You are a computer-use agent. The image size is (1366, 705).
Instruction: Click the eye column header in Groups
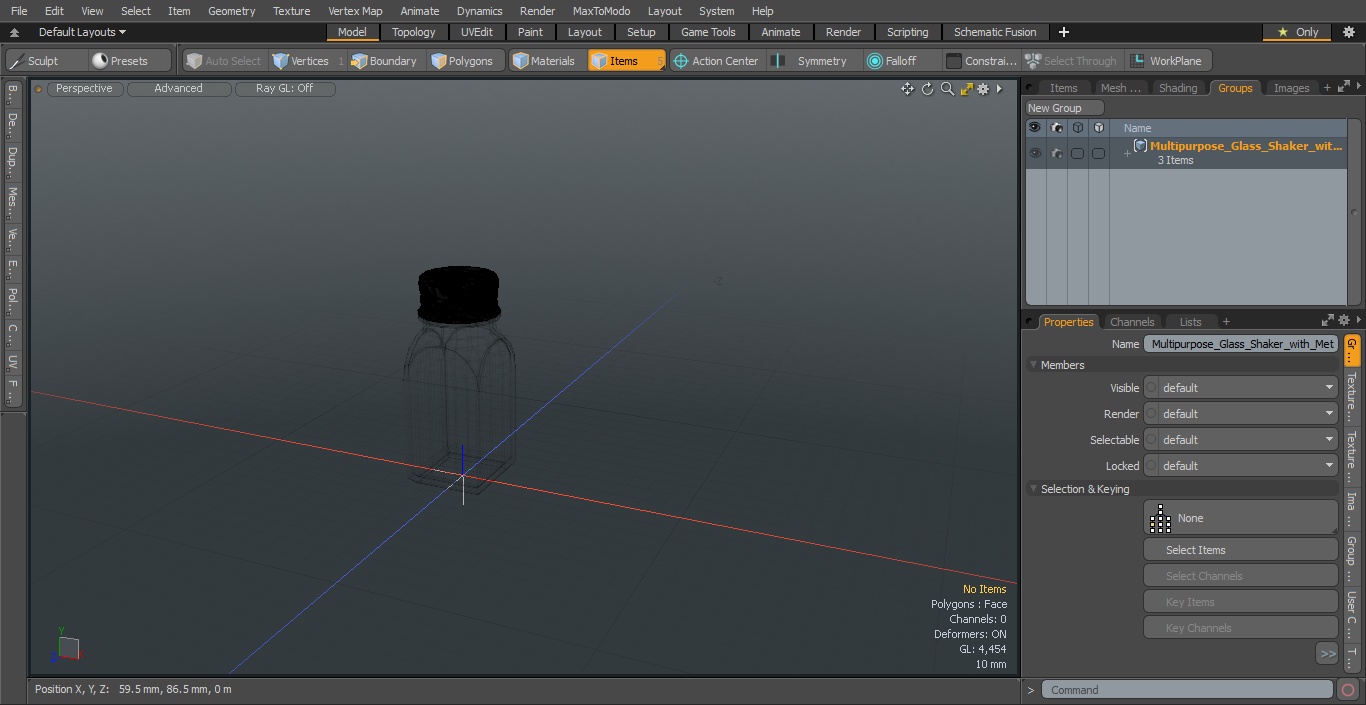[x=1035, y=128]
